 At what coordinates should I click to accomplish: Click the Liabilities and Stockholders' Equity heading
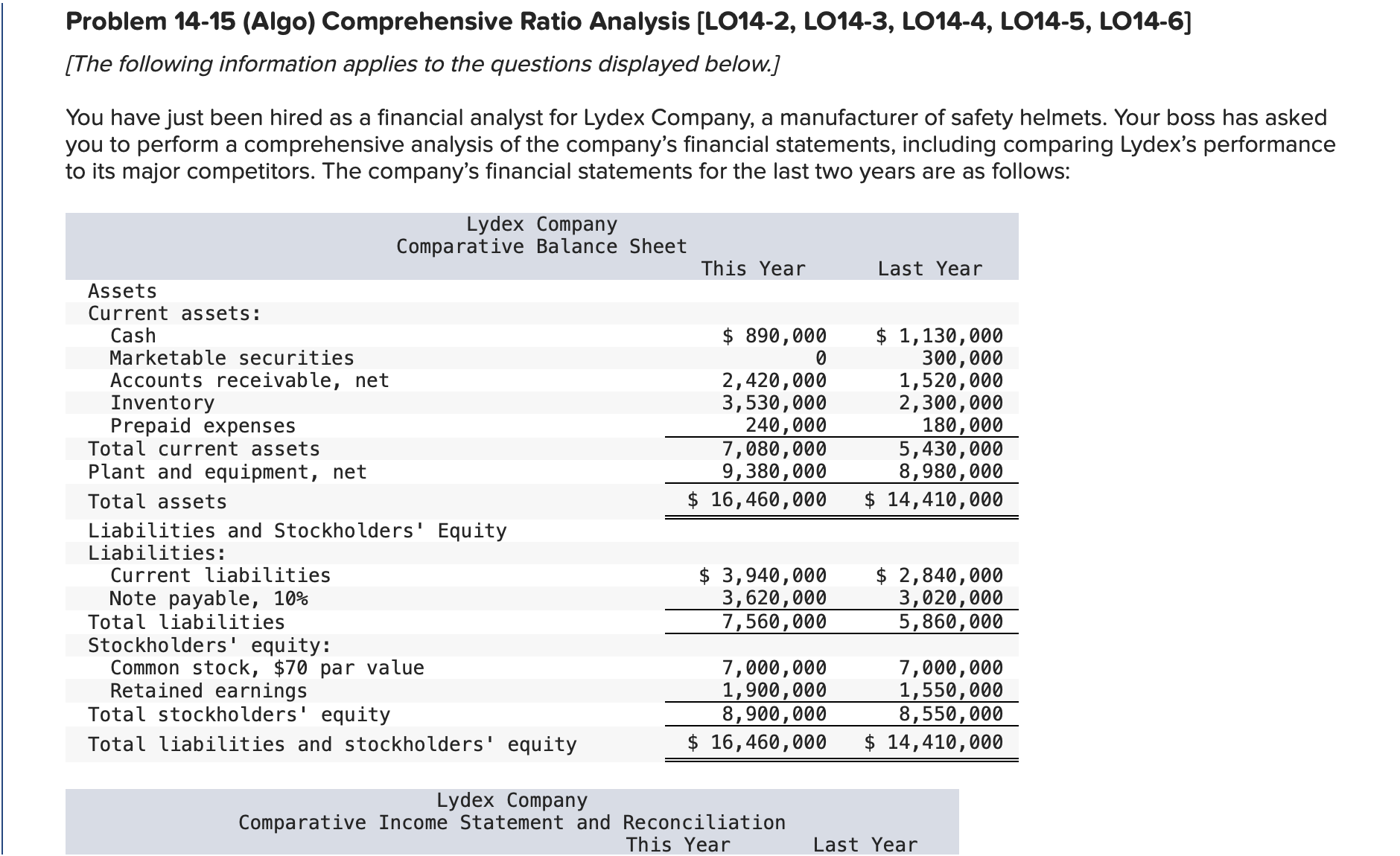pyautogui.click(x=297, y=530)
